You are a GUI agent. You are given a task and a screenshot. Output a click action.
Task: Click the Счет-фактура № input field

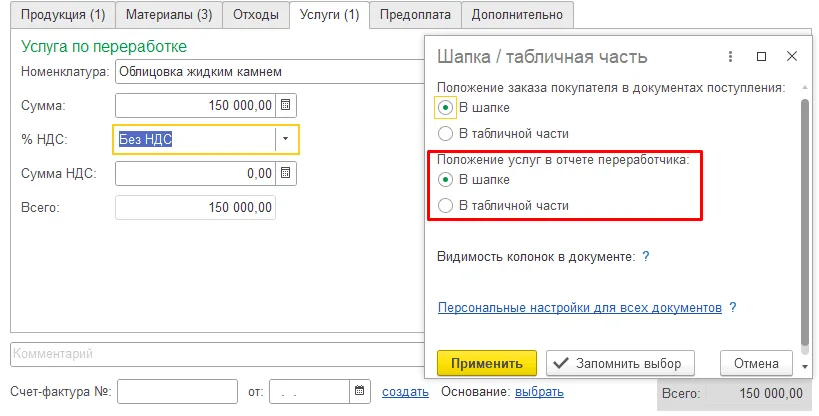(x=177, y=391)
